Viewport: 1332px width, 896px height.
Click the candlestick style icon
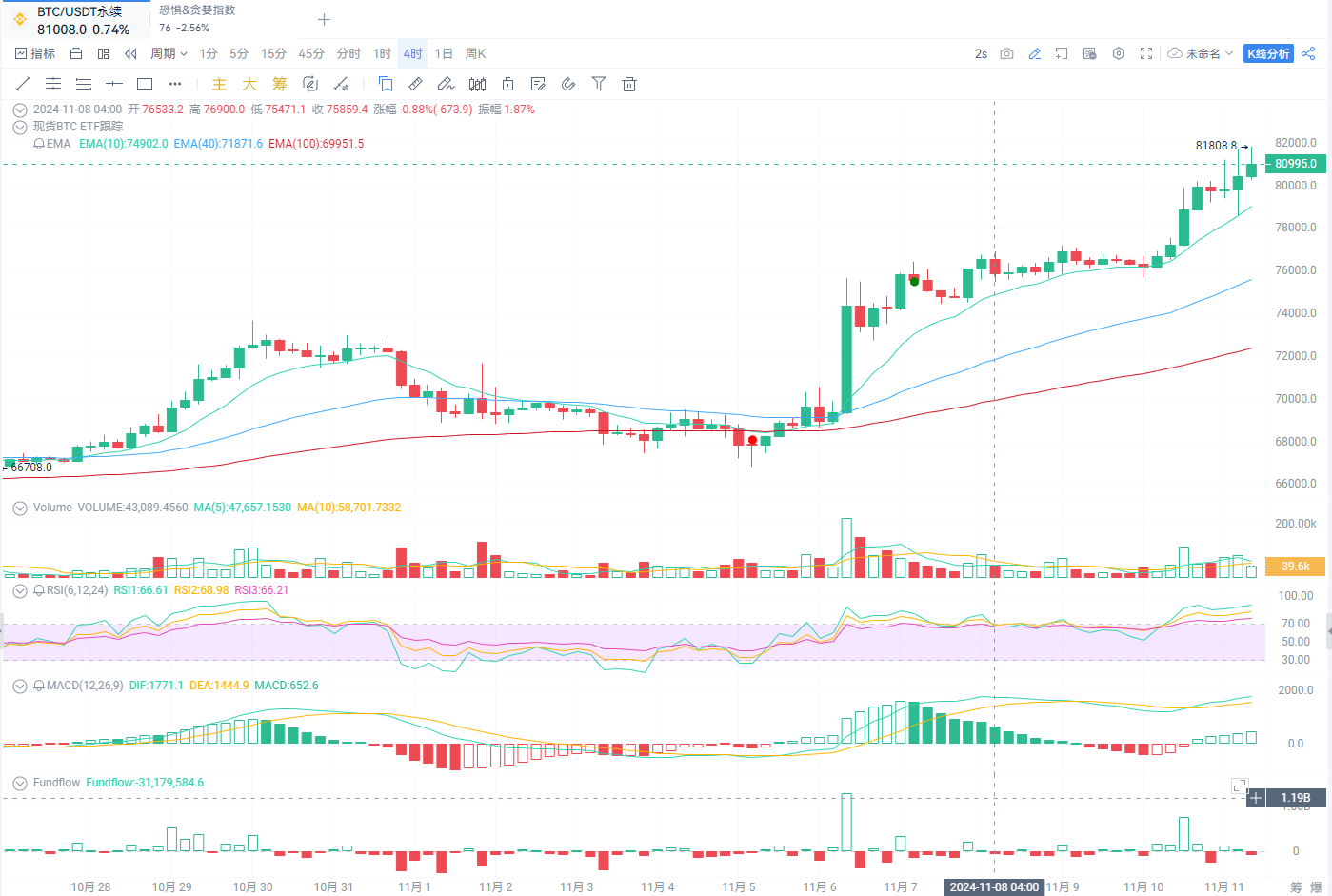[x=477, y=84]
